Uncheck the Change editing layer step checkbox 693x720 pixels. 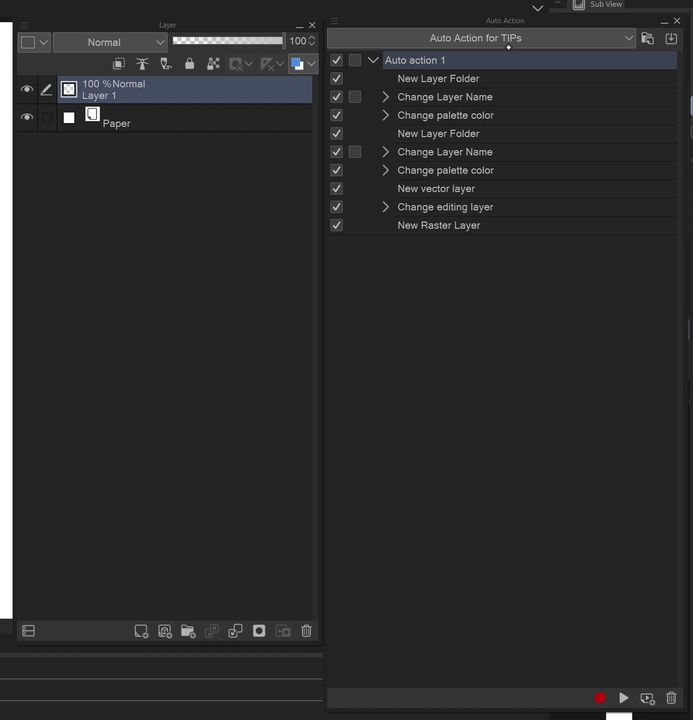pyautogui.click(x=337, y=207)
